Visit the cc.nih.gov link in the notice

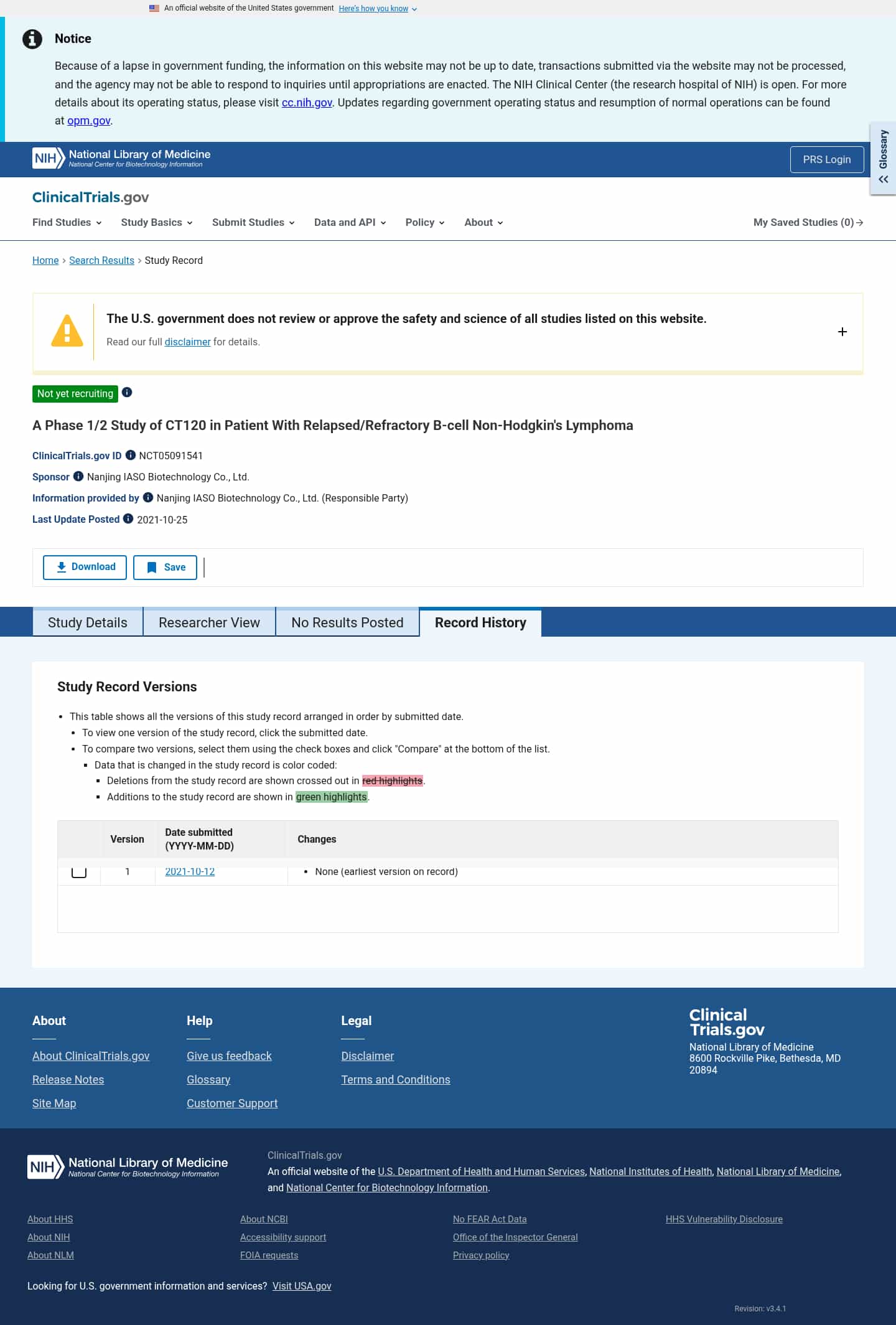pyautogui.click(x=307, y=102)
